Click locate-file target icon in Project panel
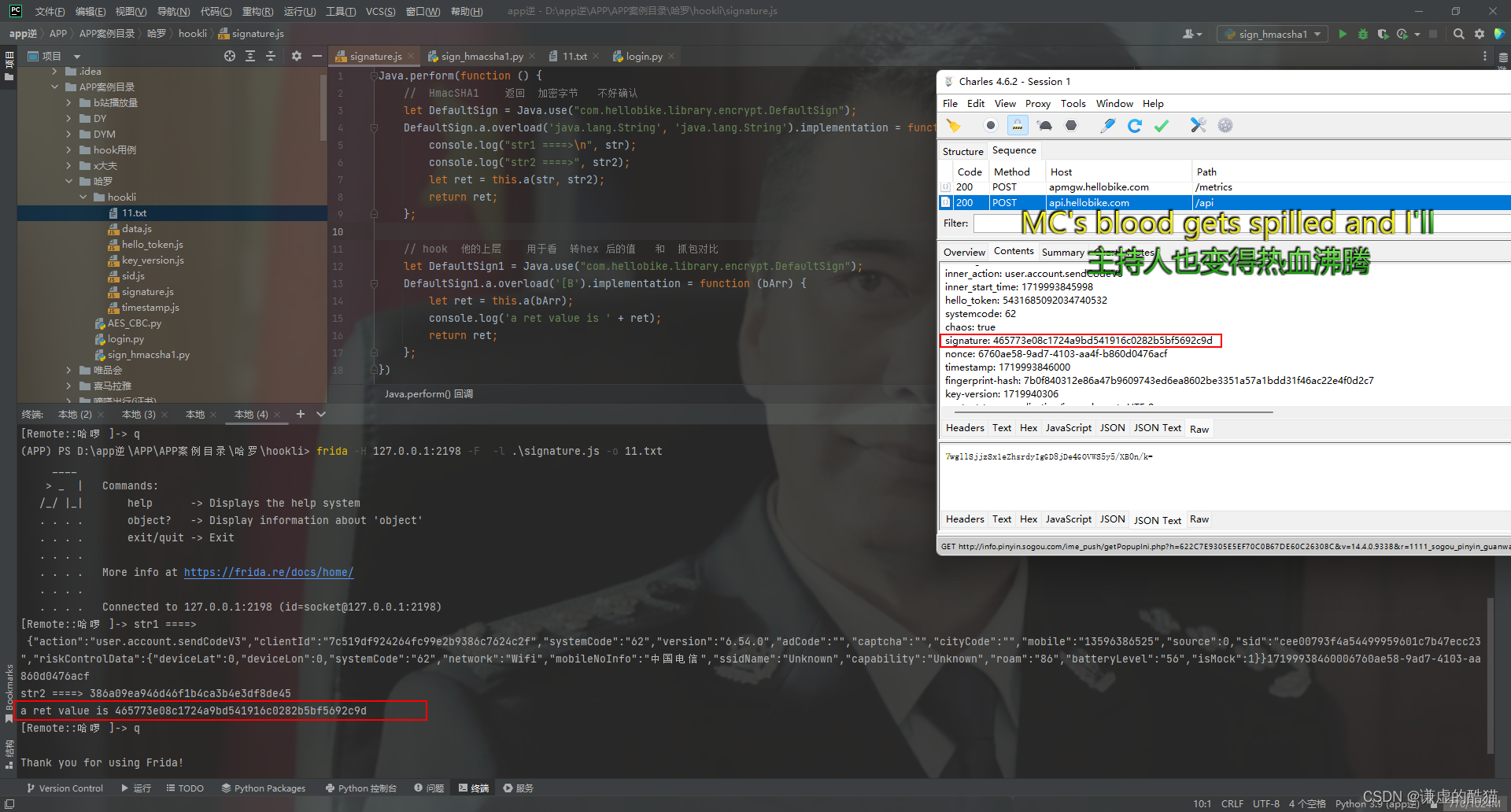Viewport: 1511px width, 812px height. coord(230,56)
